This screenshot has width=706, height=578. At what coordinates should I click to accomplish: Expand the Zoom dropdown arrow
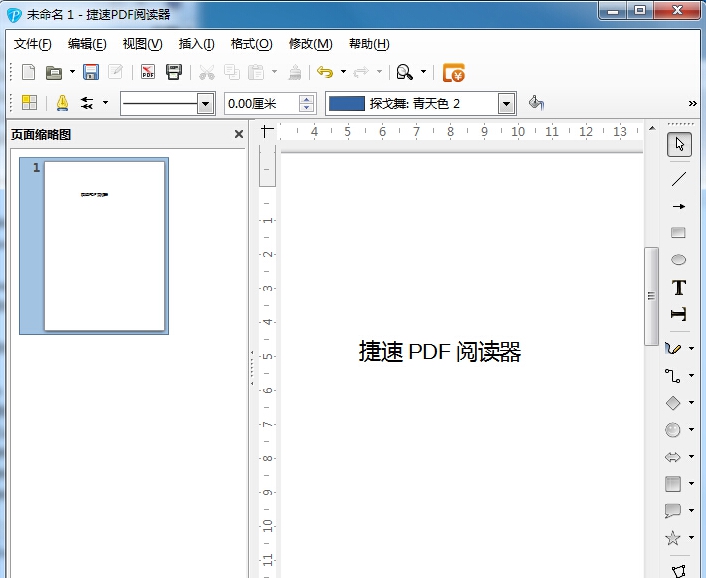[423, 72]
